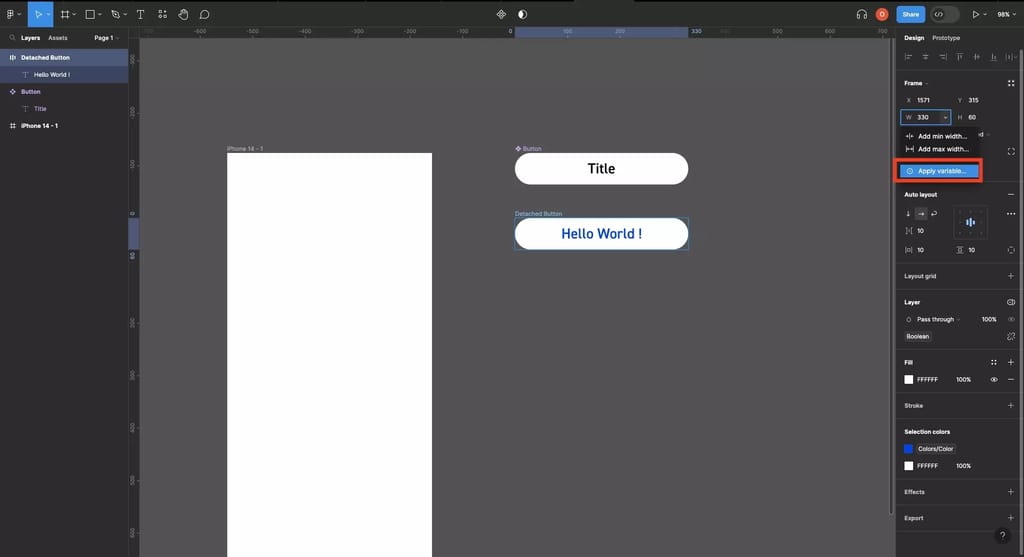Add a stroke
Viewport: 1024px width, 557px height.
pos(1011,406)
